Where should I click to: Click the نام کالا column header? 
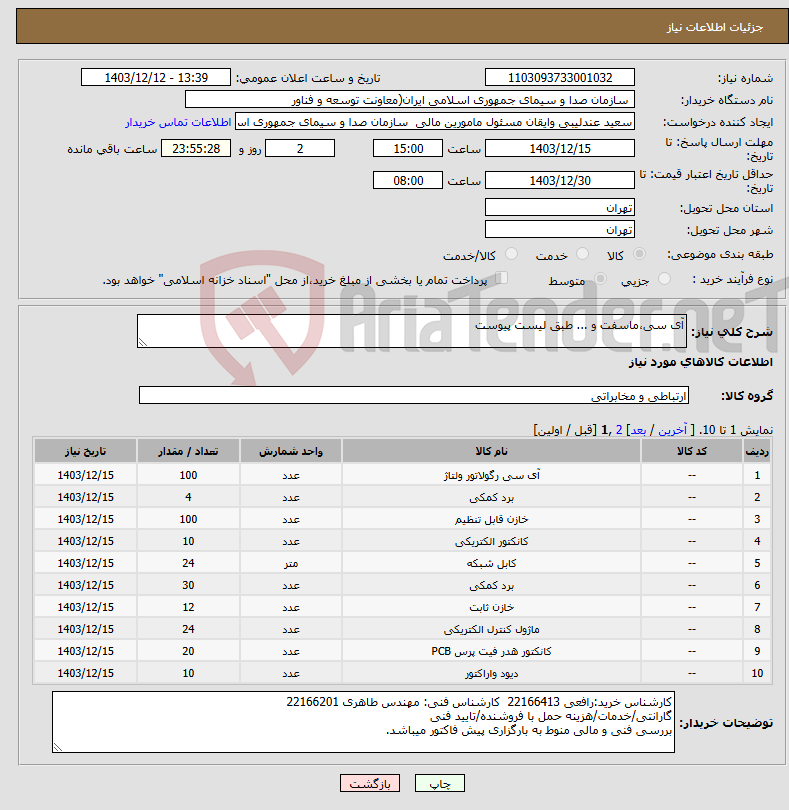tap(491, 451)
